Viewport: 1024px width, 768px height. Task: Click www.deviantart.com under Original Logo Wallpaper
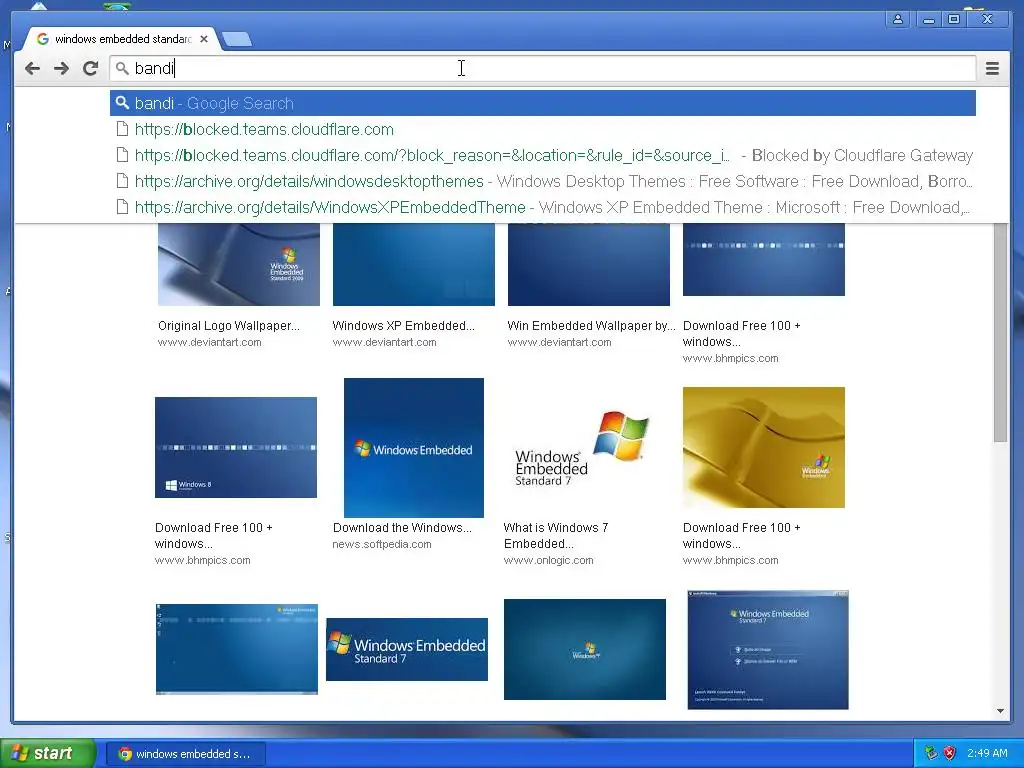(210, 342)
